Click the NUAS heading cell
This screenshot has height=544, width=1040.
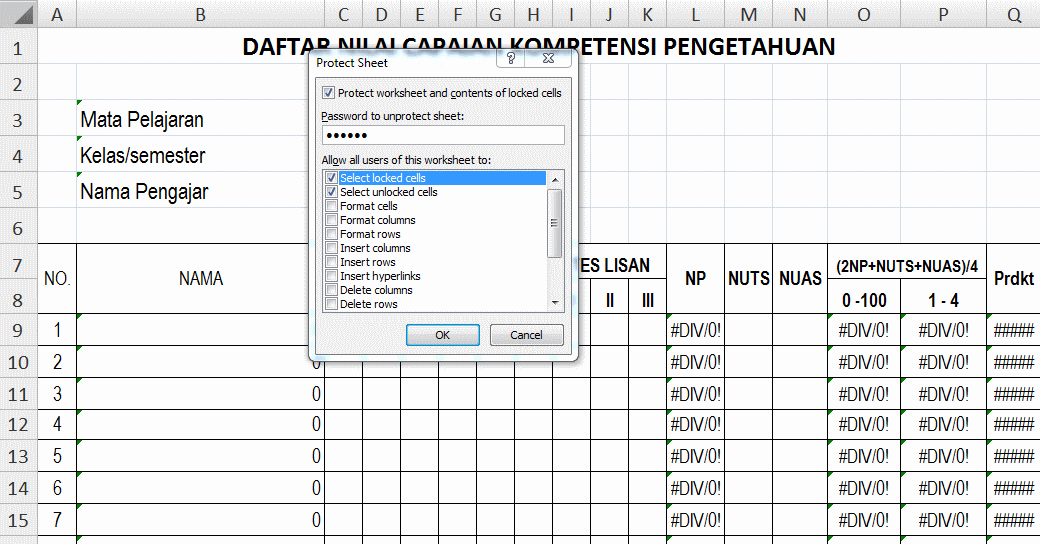(x=800, y=279)
